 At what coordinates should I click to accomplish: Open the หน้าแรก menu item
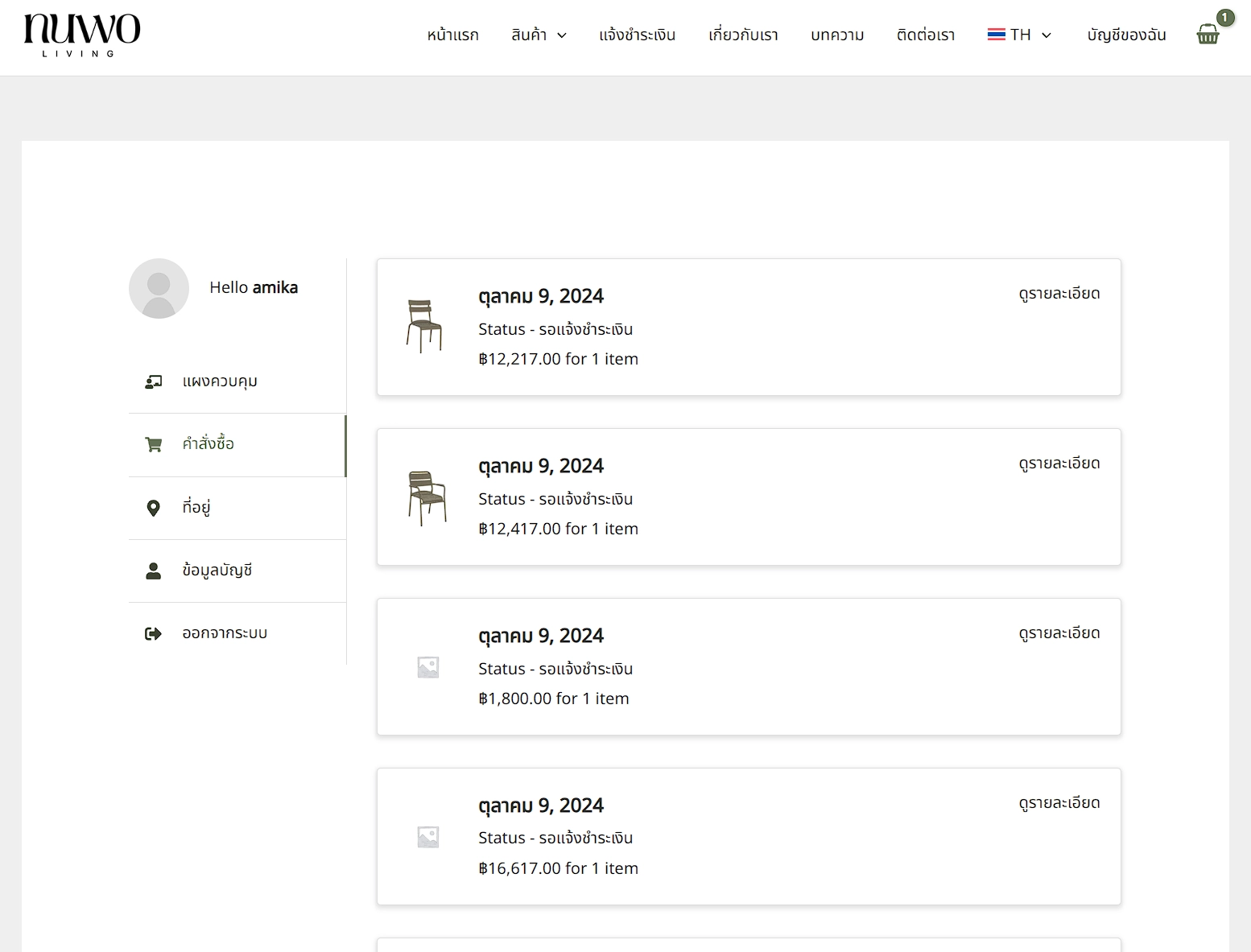[x=452, y=35]
